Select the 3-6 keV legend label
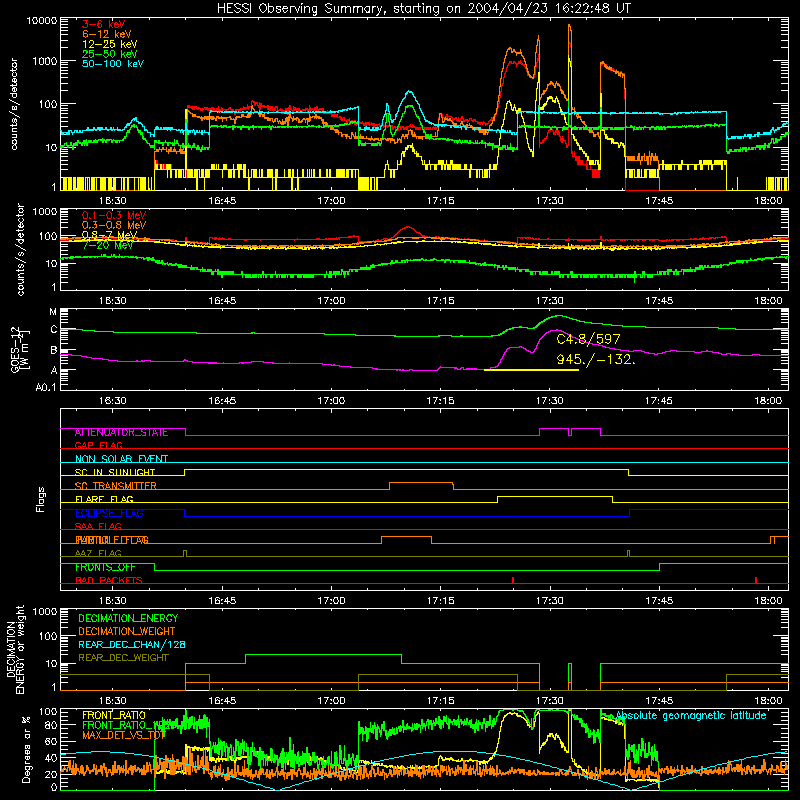The width and height of the screenshot is (800, 800). [x=103, y=24]
